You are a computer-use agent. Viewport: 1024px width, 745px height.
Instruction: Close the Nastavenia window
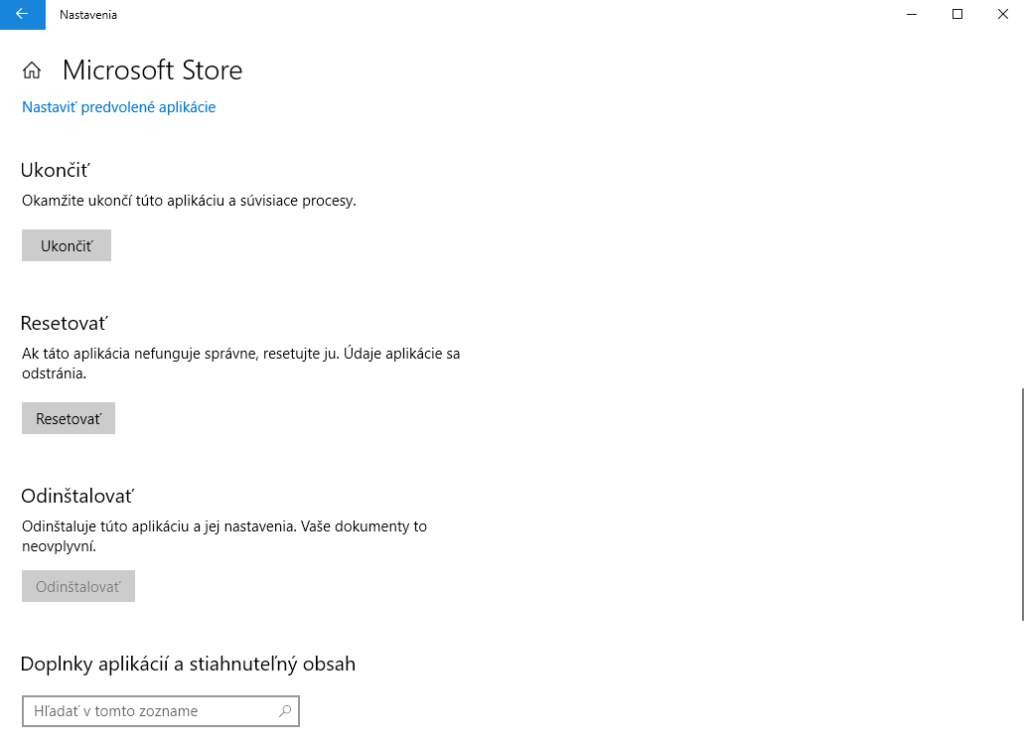1002,14
